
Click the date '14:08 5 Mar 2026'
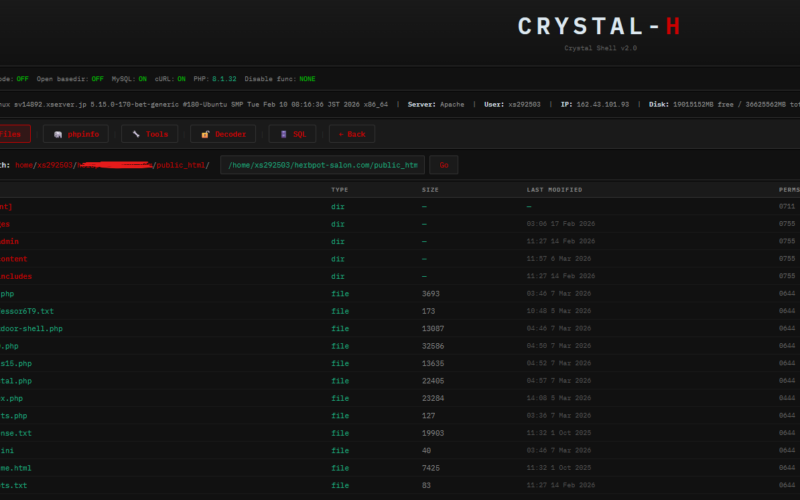[559, 398]
